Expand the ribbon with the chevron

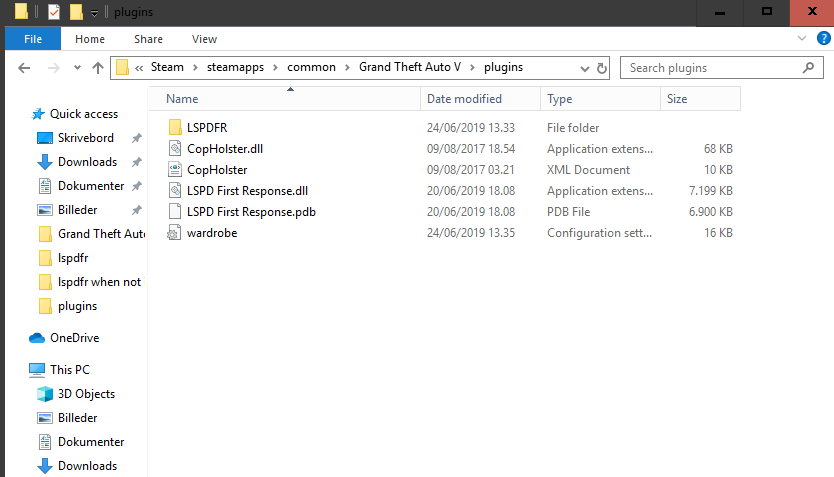pos(802,38)
